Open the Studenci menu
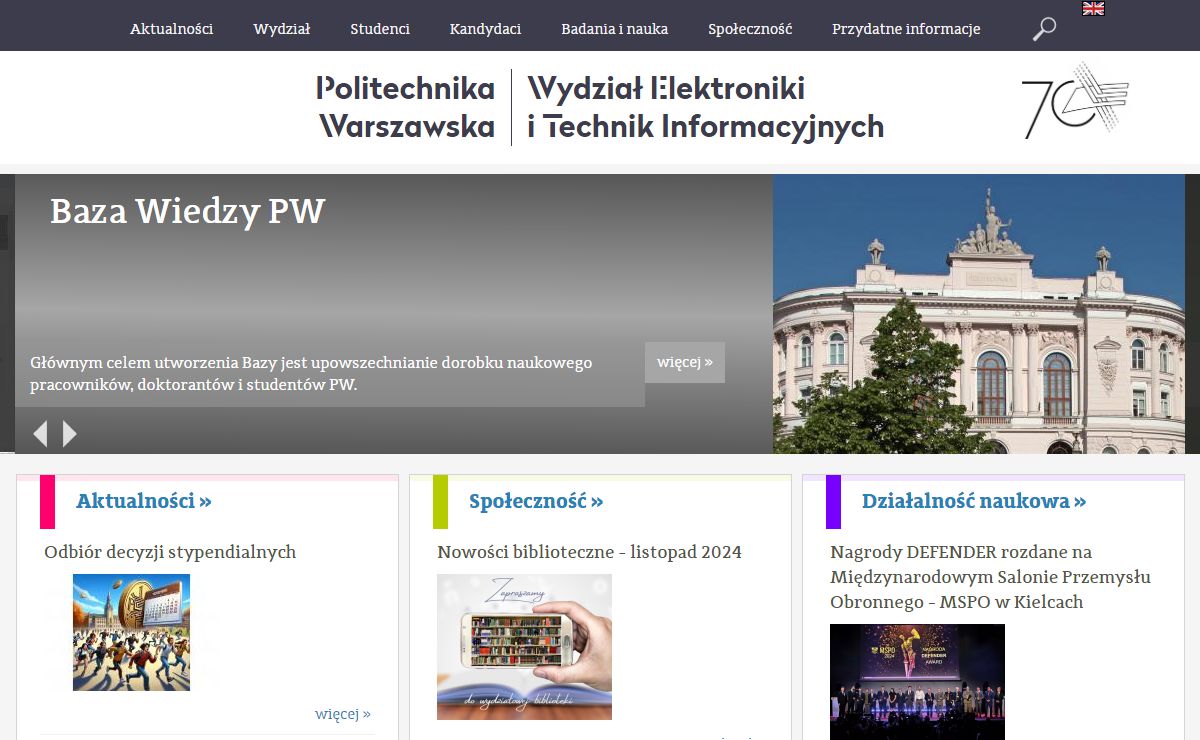 click(x=380, y=29)
